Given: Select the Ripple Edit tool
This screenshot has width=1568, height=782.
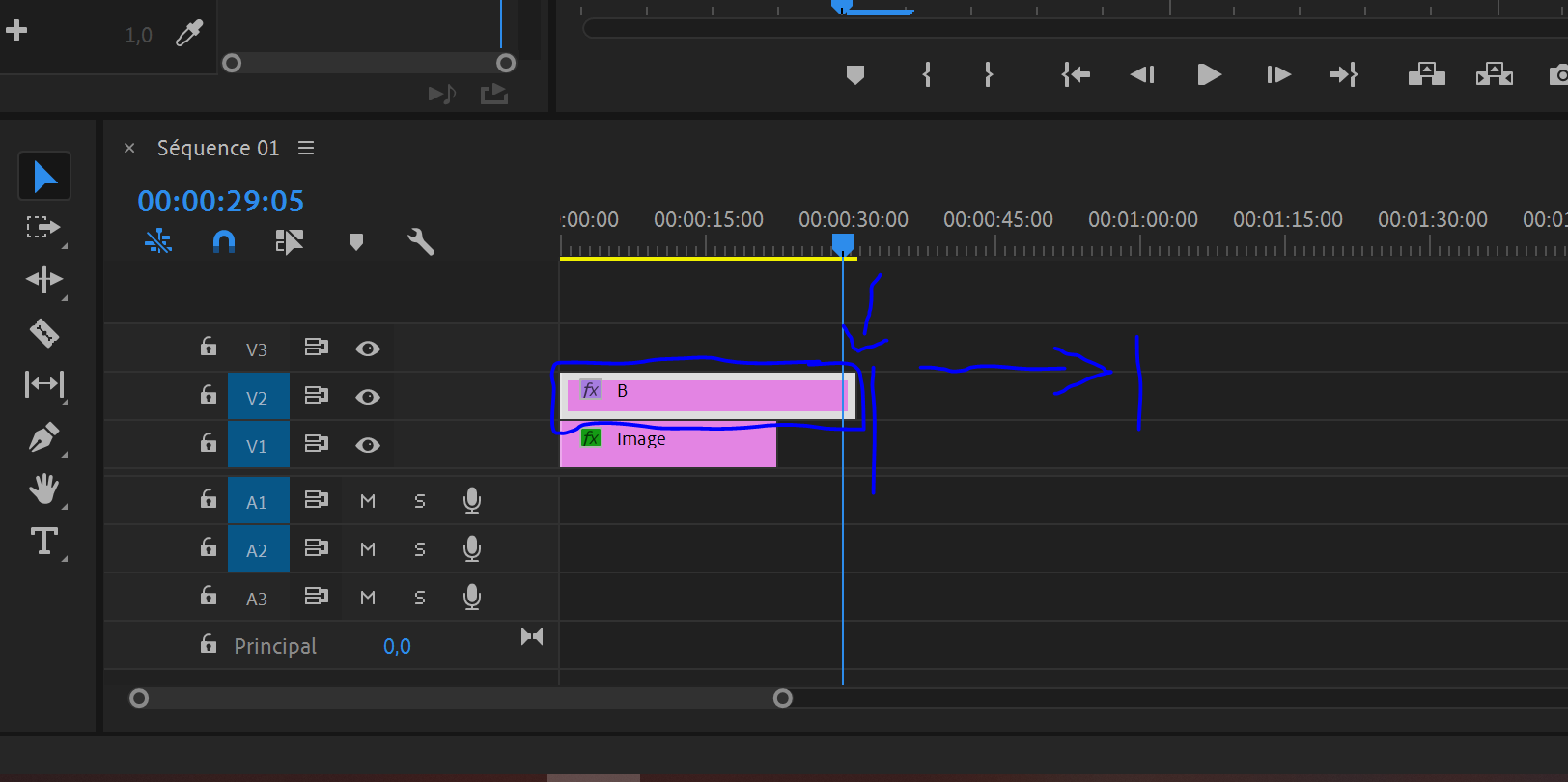Looking at the screenshot, I should (44, 280).
